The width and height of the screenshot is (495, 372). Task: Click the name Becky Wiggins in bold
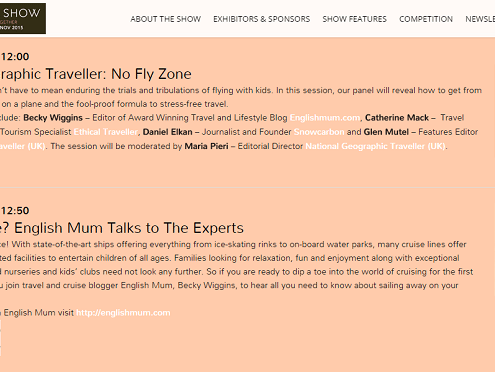tap(53, 118)
